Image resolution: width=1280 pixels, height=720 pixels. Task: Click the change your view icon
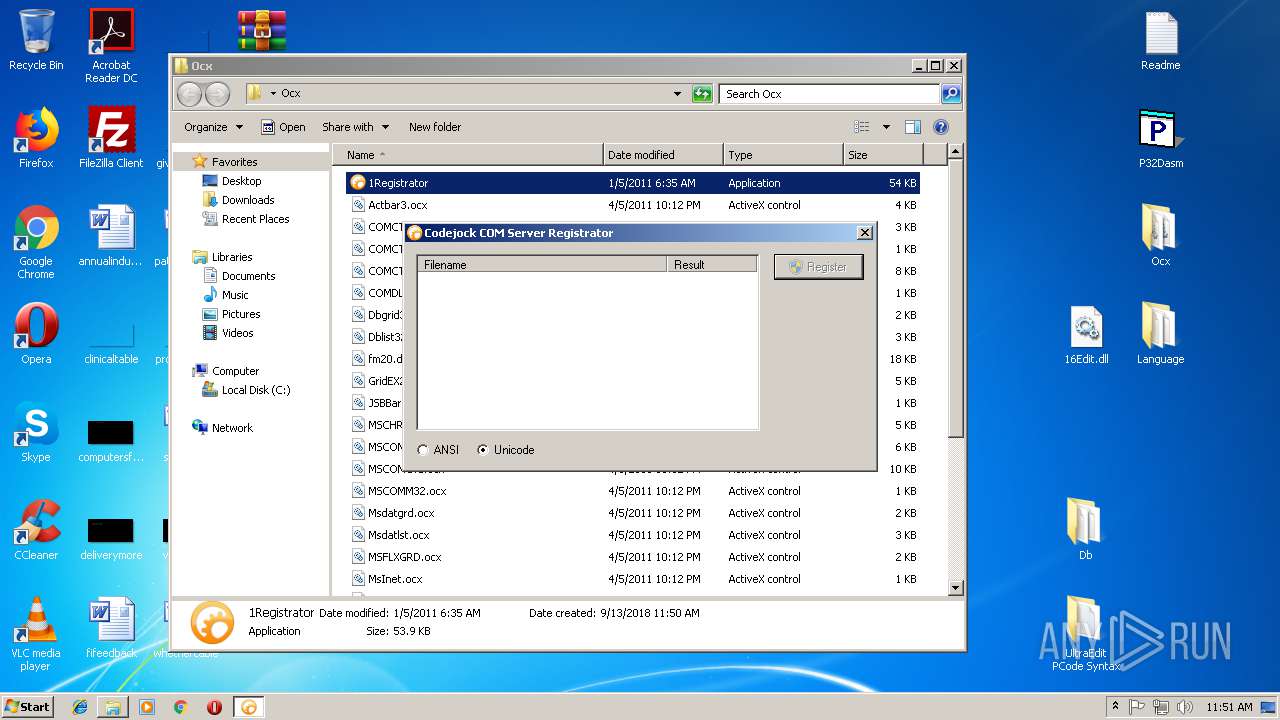point(862,127)
